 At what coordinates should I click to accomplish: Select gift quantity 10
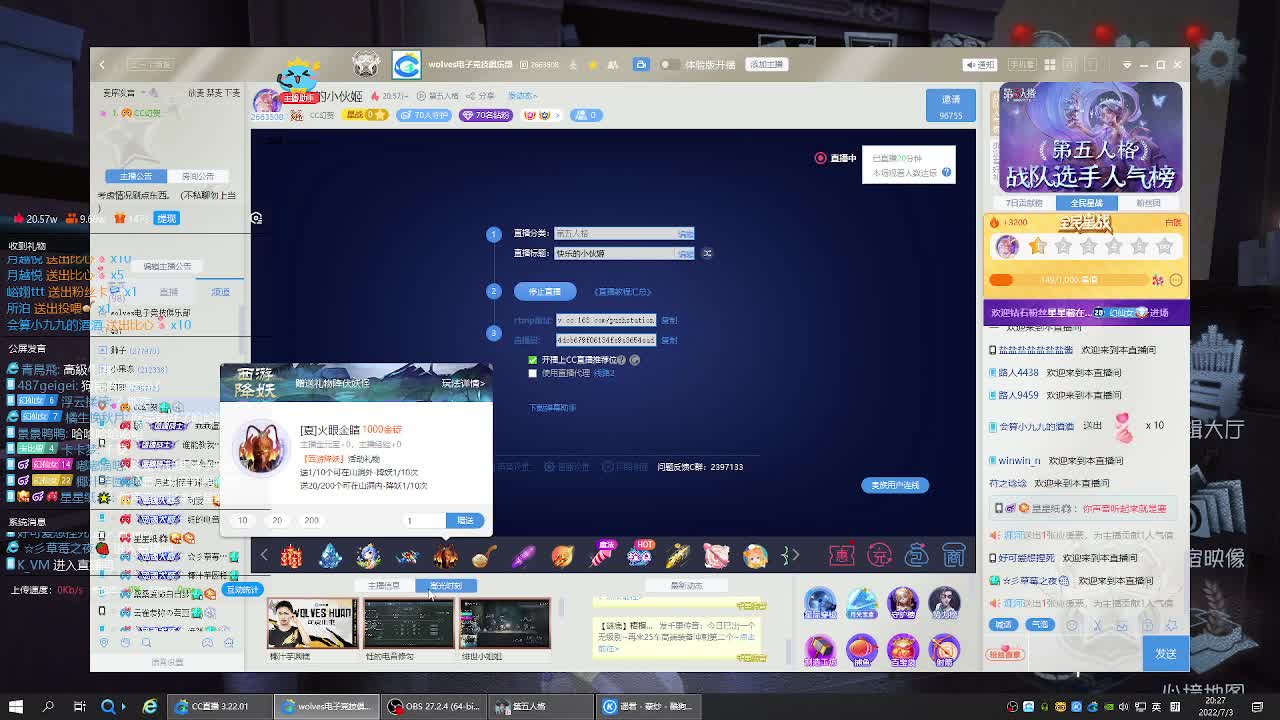click(x=242, y=520)
